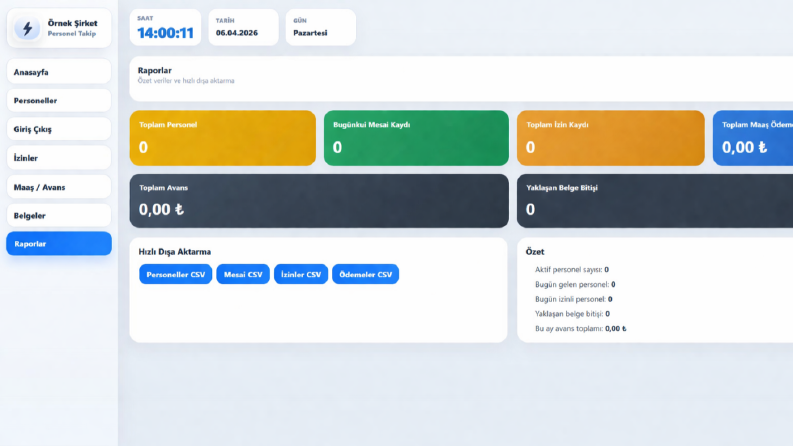Click the Bu ay avans toplamı line

[x=581, y=328]
